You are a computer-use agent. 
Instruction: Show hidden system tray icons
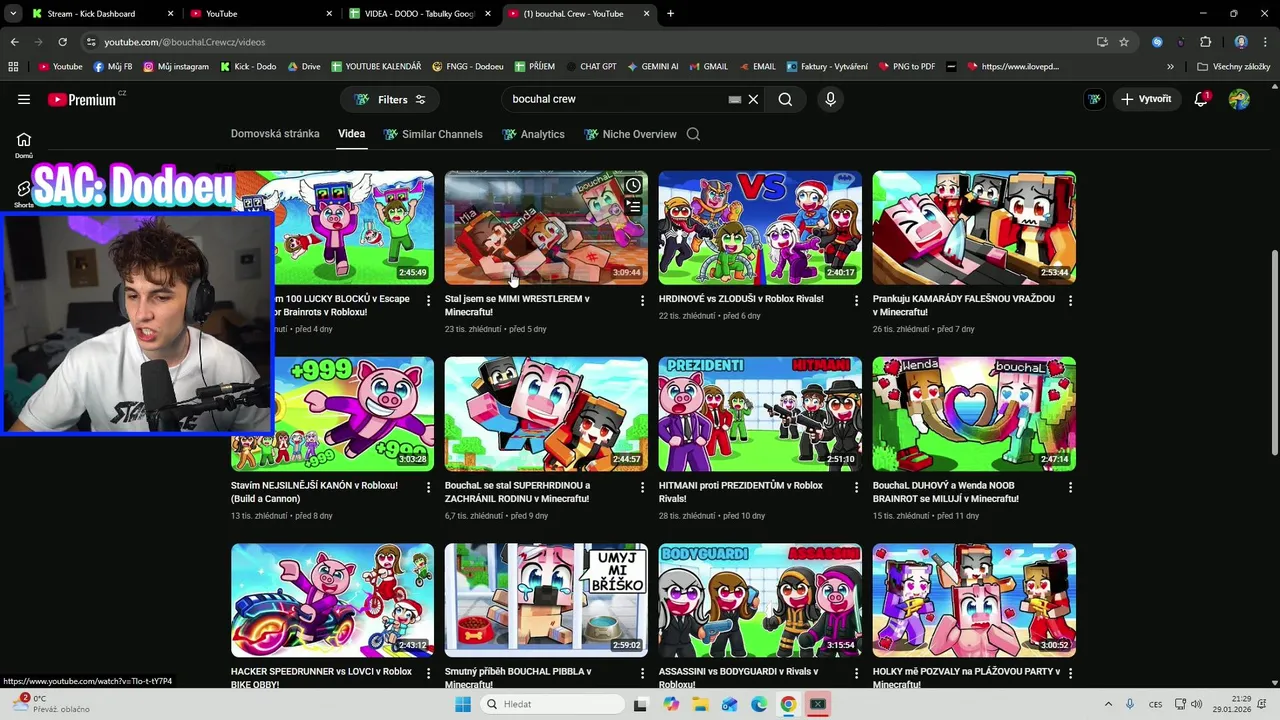tap(1108, 704)
